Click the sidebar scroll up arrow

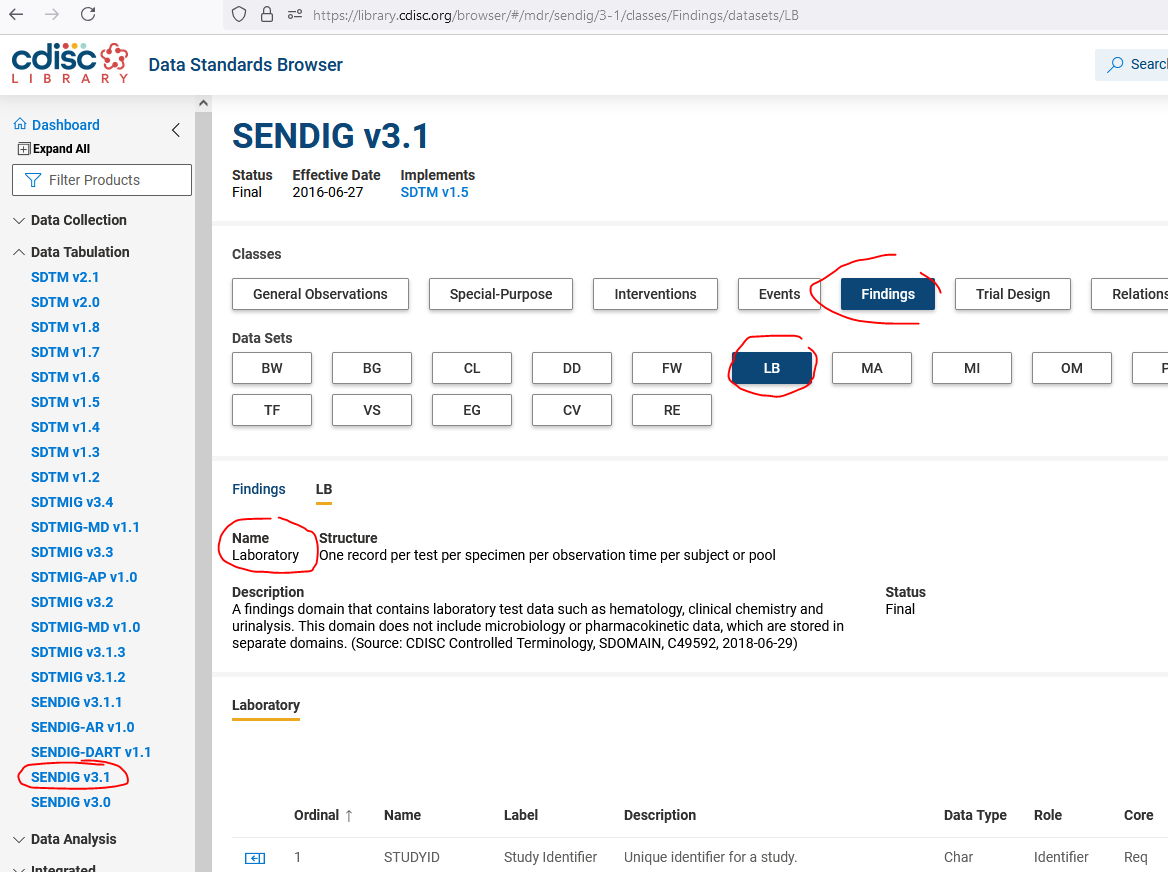coord(203,103)
